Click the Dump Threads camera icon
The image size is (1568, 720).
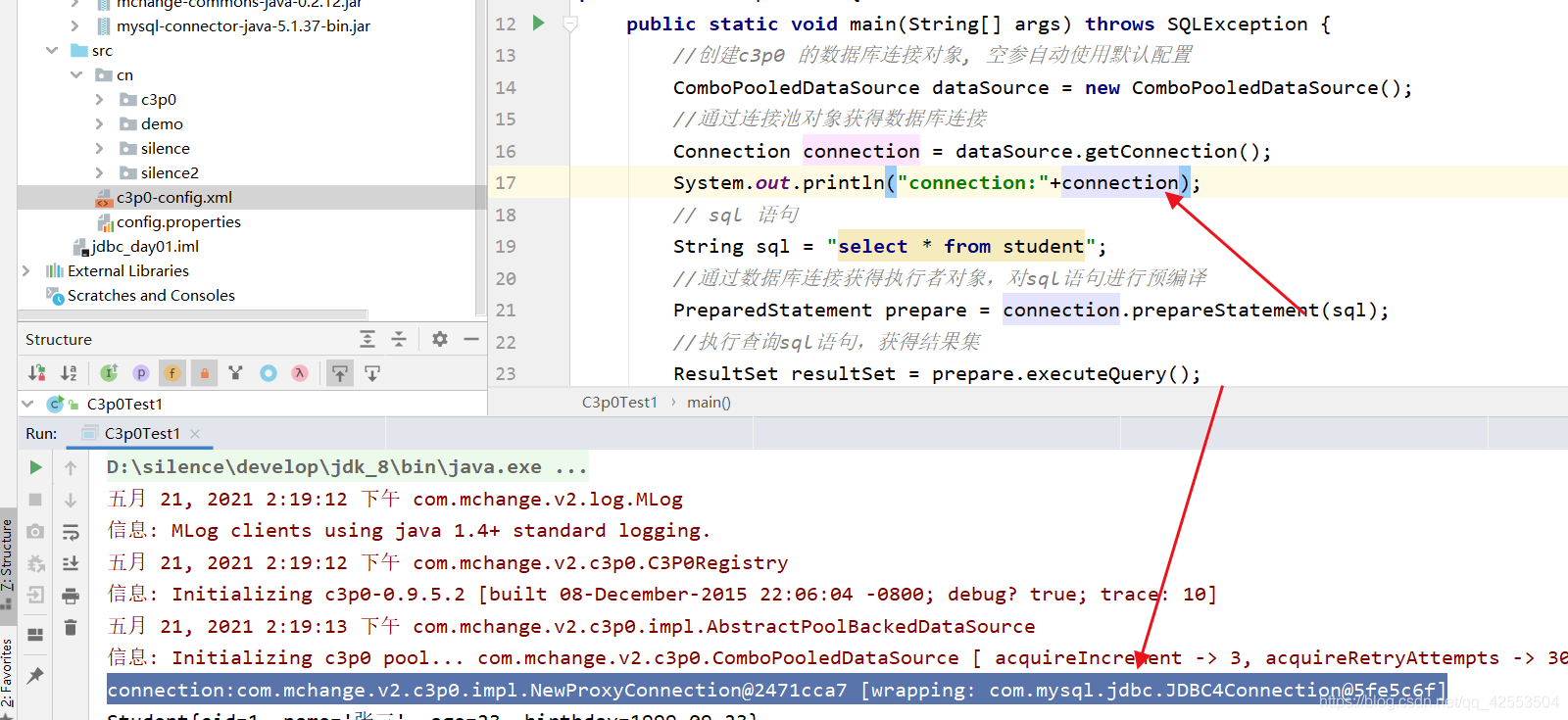click(x=35, y=531)
